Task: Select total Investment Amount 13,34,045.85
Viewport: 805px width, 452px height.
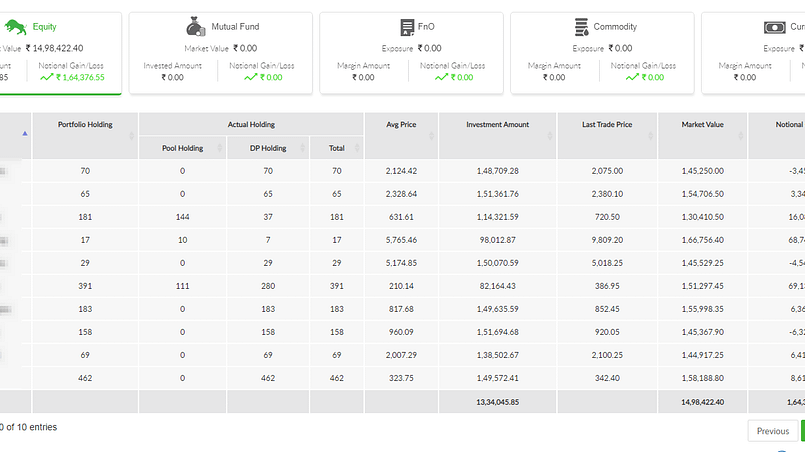Action: click(x=497, y=402)
